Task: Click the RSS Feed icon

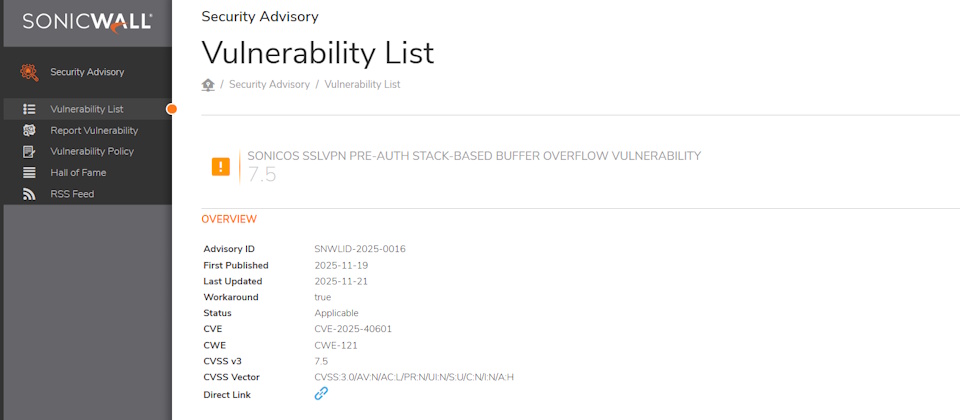Action: [x=30, y=194]
